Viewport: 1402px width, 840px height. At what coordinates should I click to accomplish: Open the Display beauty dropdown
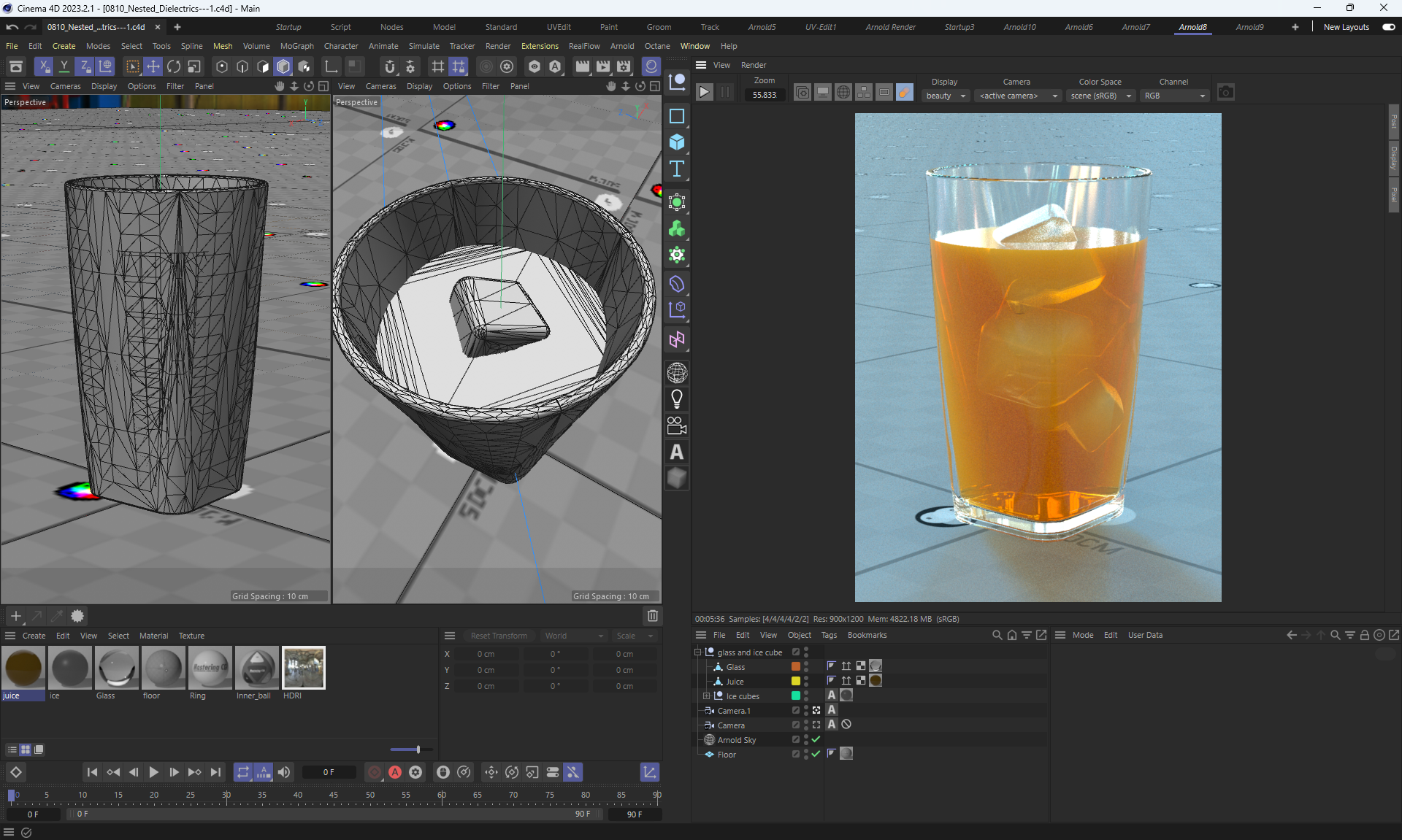(945, 96)
